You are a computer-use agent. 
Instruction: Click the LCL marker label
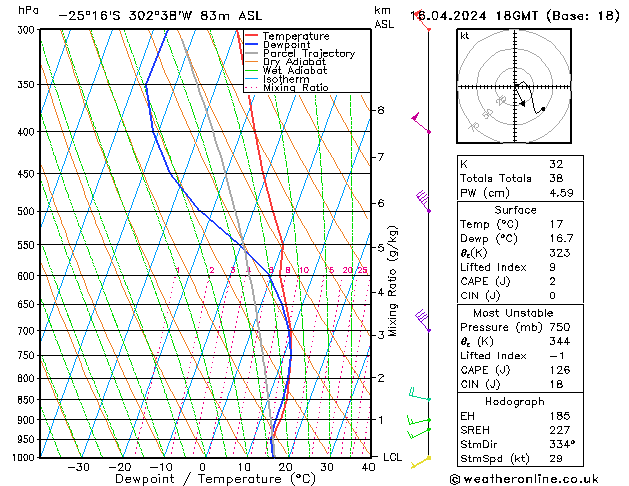392,458
